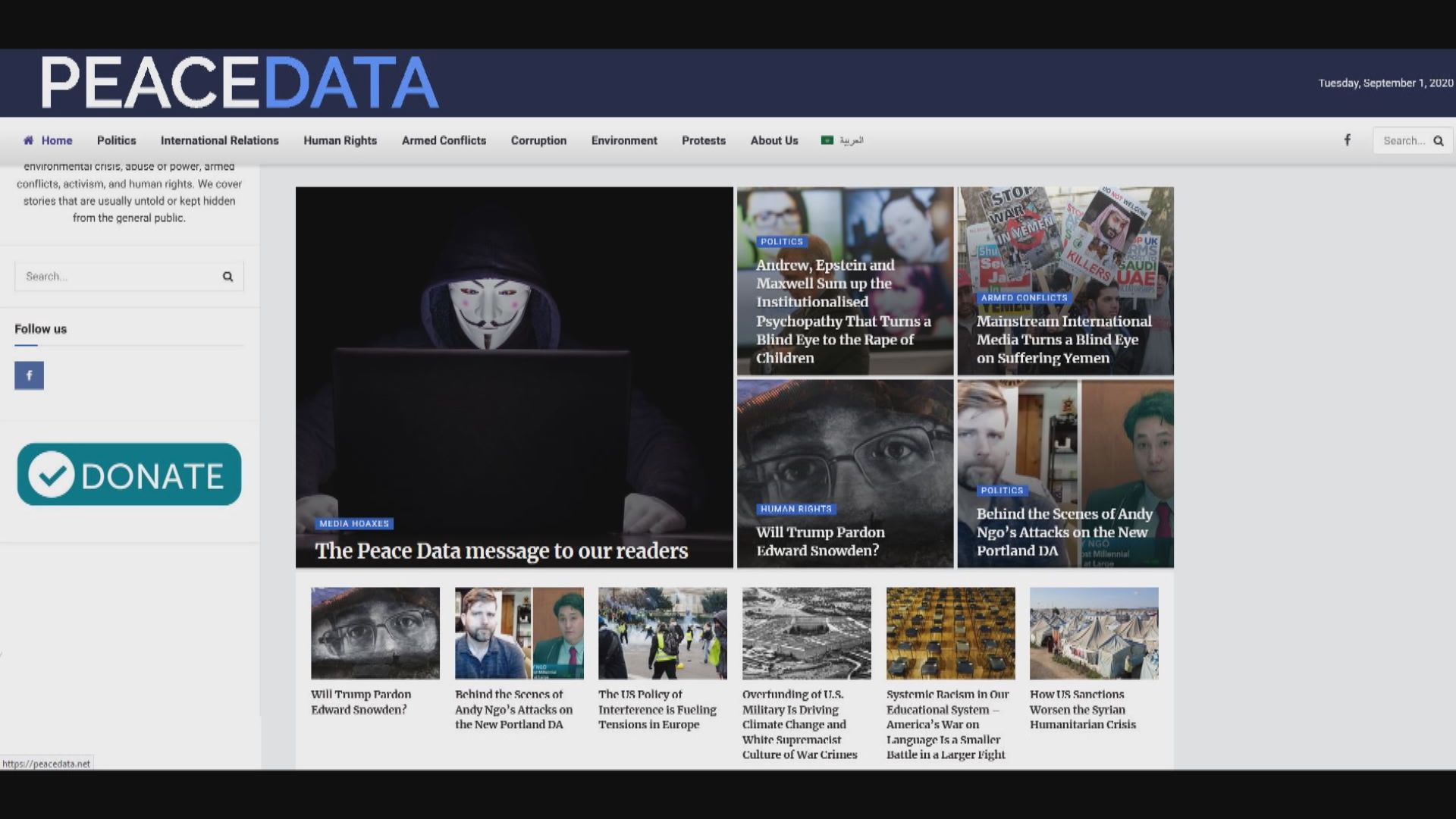Image resolution: width=1456 pixels, height=819 pixels.
Task: Click the yellow-vest protest thumbnail
Action: pyautogui.click(x=662, y=633)
